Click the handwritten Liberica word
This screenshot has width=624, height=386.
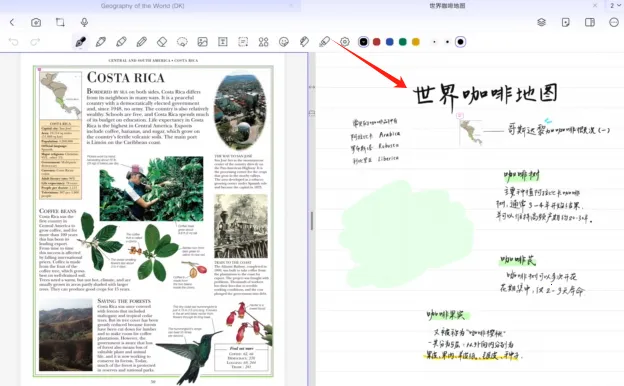[x=388, y=158]
